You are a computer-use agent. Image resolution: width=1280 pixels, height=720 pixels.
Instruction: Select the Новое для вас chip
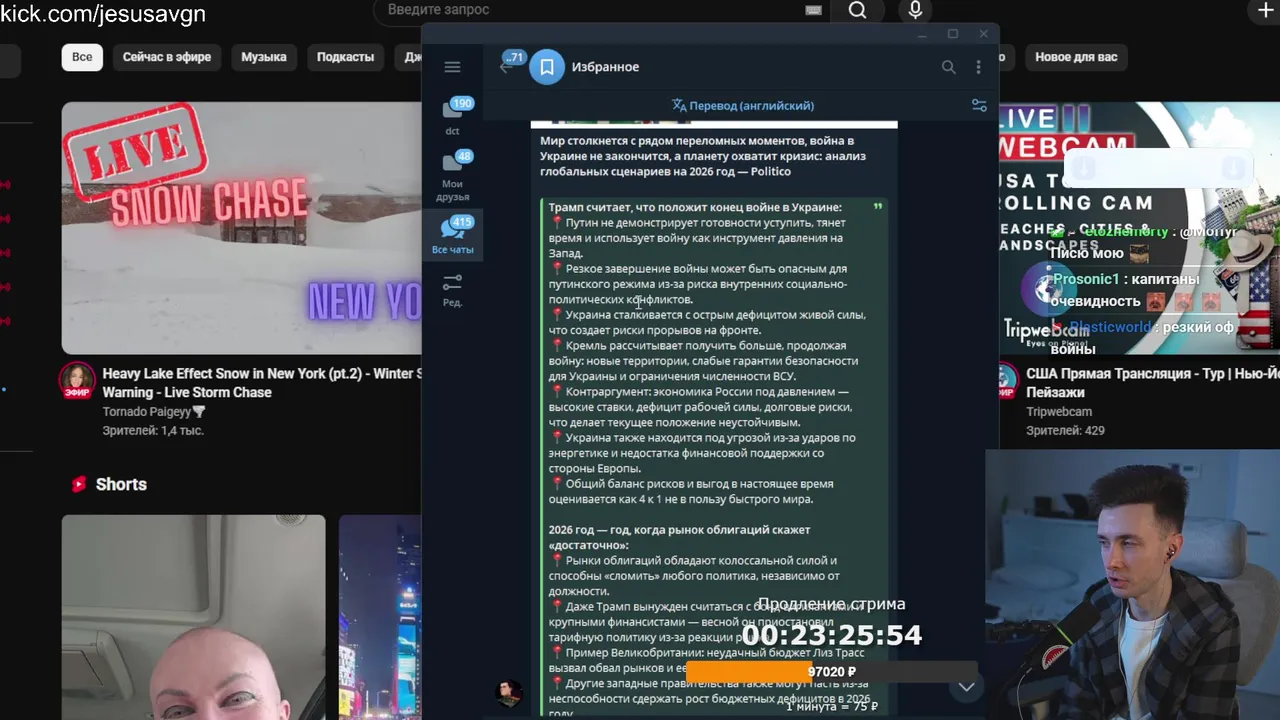click(x=1076, y=57)
